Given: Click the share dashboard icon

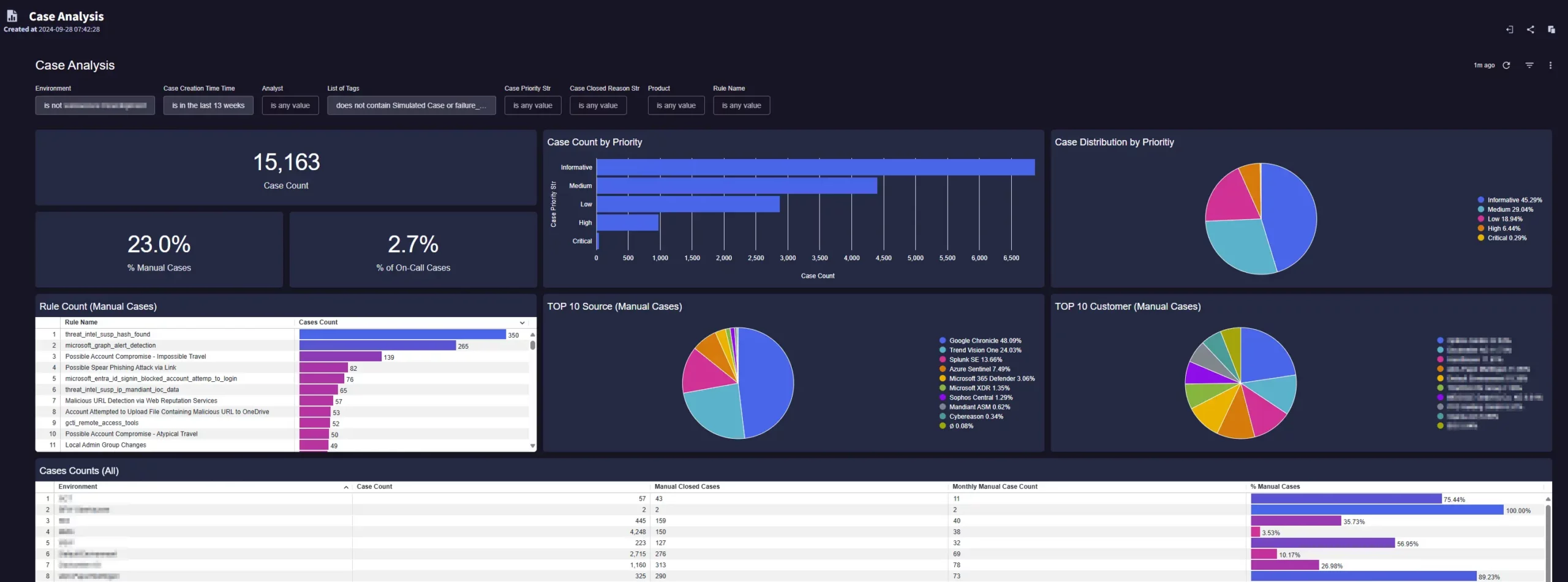Looking at the screenshot, I should pyautogui.click(x=1530, y=29).
